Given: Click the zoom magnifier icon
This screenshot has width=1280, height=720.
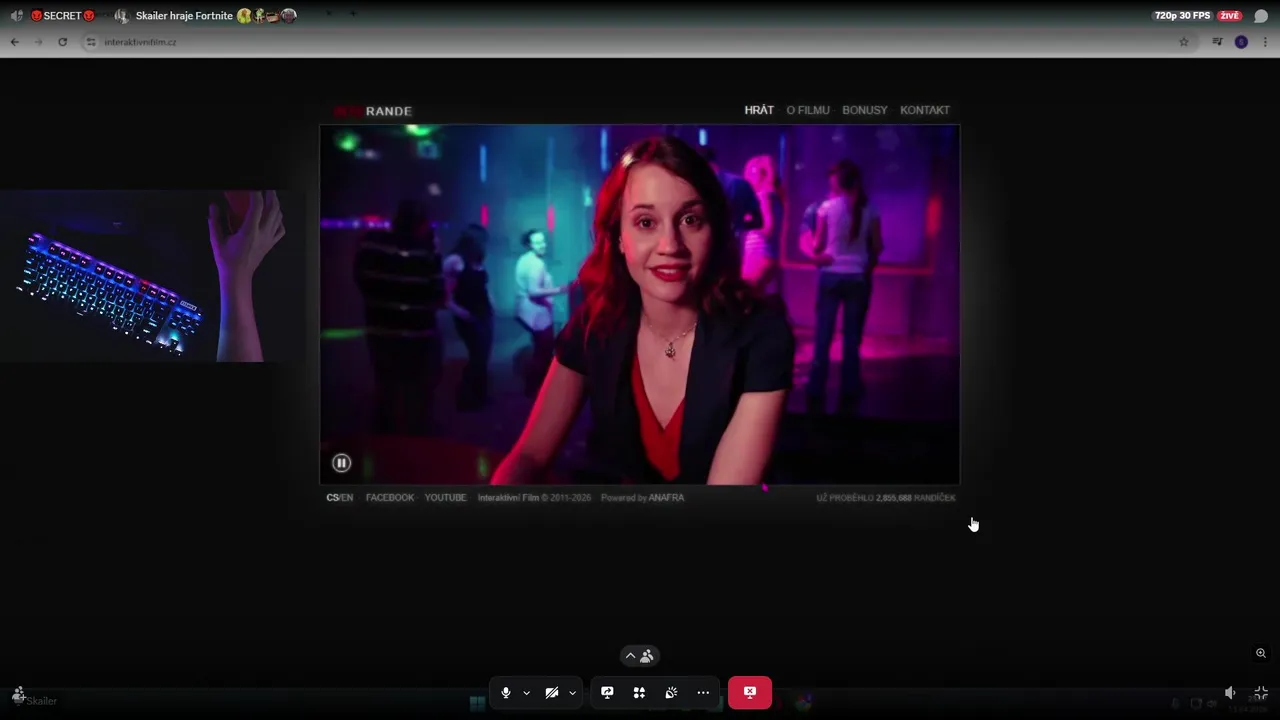Looking at the screenshot, I should [x=1261, y=653].
